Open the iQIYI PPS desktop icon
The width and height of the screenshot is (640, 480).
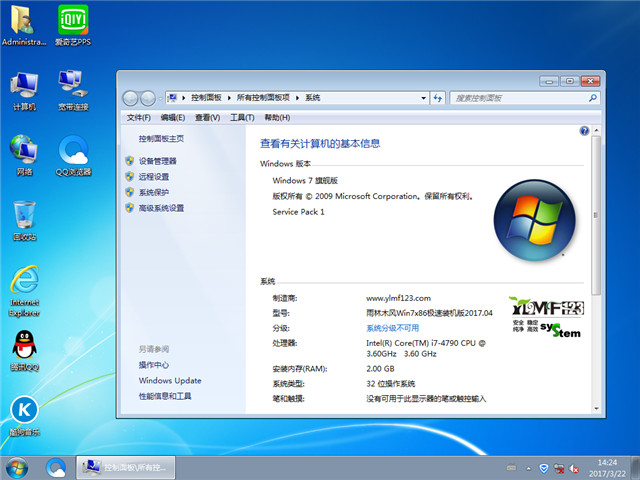(73, 25)
